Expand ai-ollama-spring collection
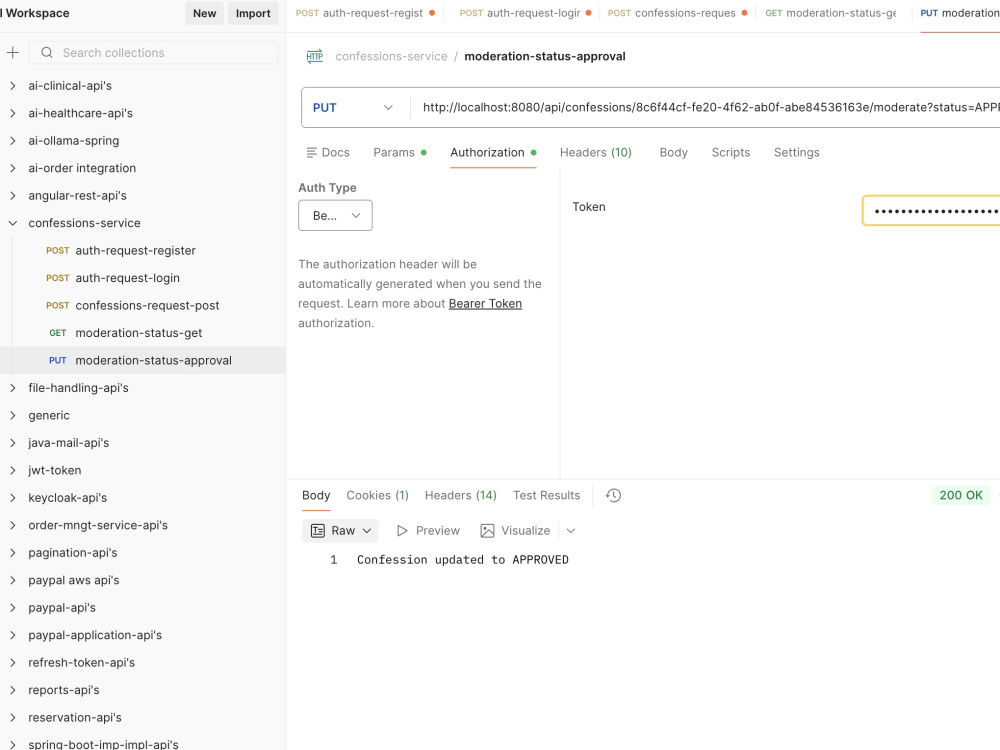Image resolution: width=1000 pixels, height=750 pixels. coord(13,140)
